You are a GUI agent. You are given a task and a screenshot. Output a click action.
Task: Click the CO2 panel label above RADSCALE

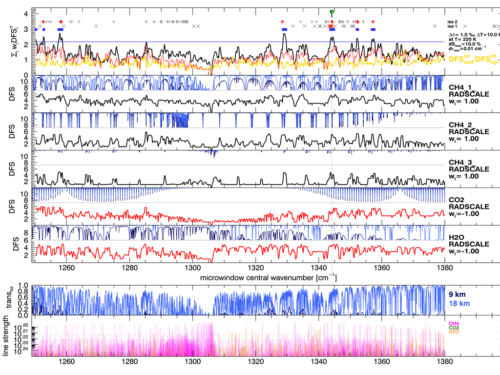click(456, 200)
